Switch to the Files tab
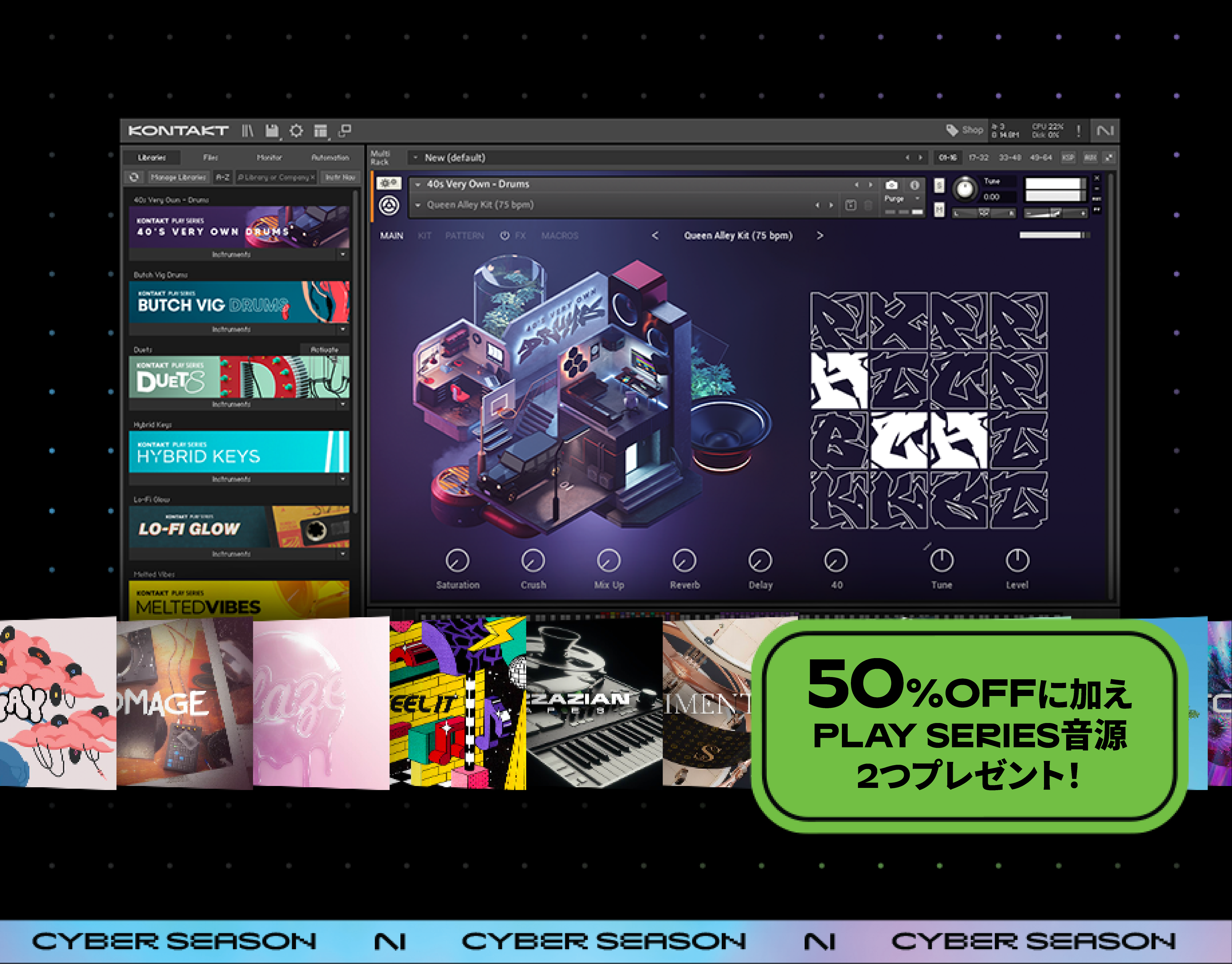The width and height of the screenshot is (1232, 964). pos(210,157)
